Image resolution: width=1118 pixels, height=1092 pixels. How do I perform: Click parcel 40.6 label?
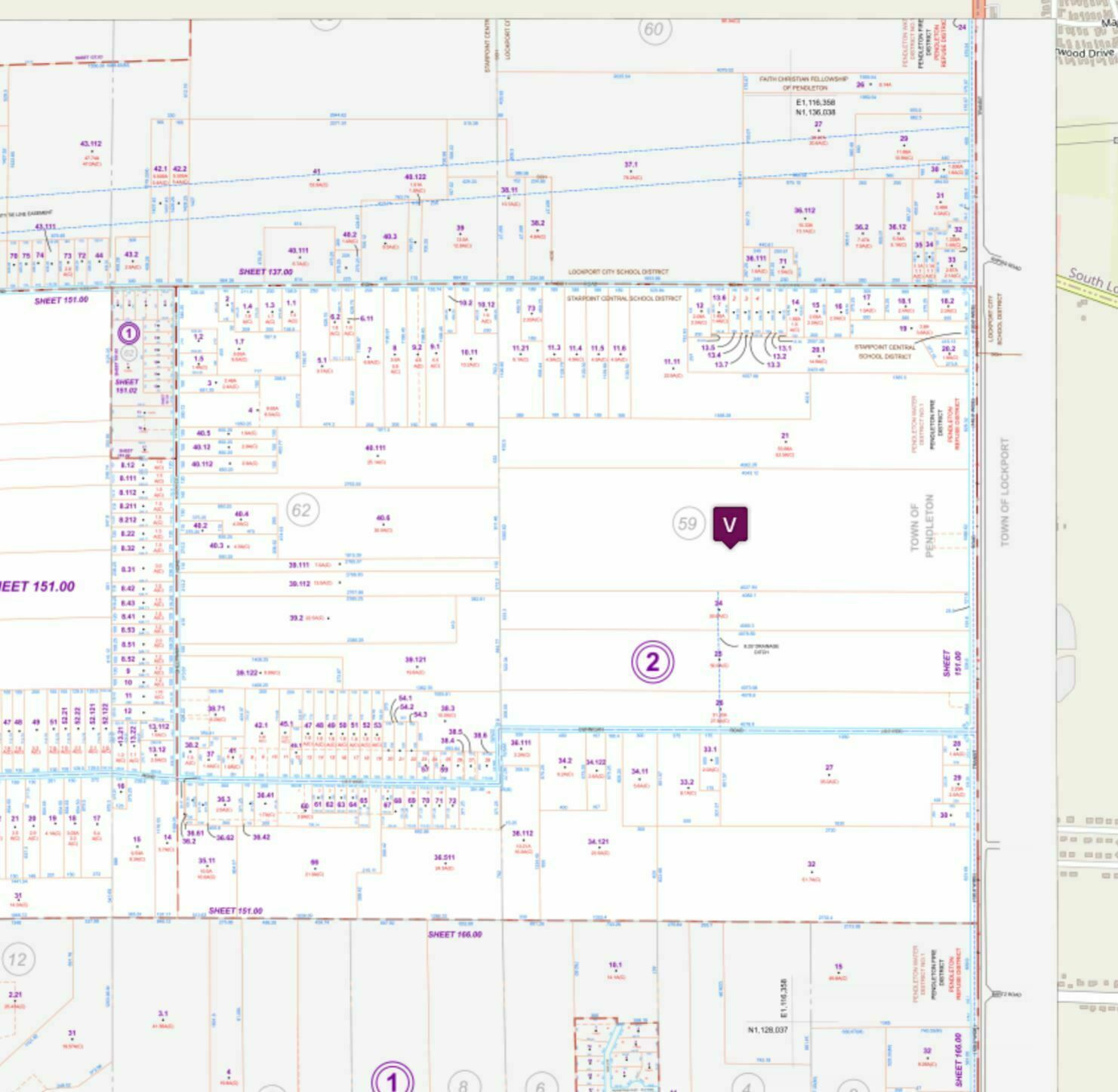pyautogui.click(x=383, y=518)
